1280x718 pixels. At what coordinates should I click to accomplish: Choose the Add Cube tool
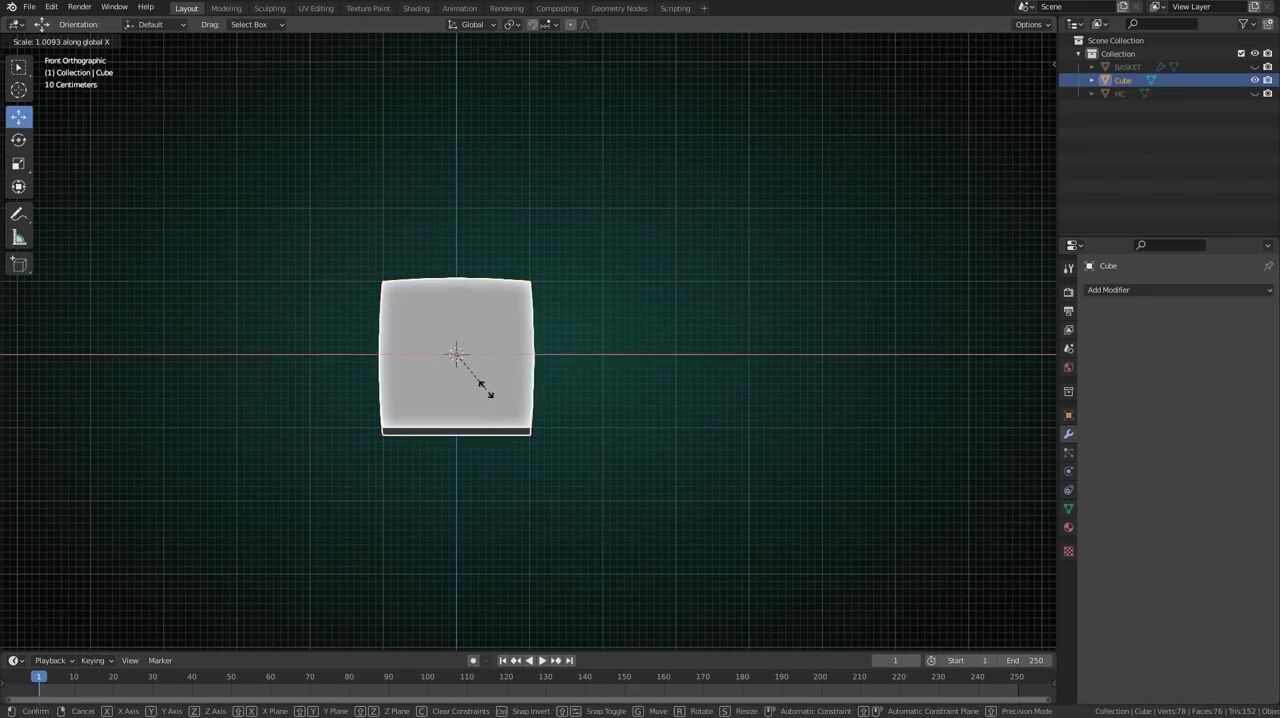(18, 264)
